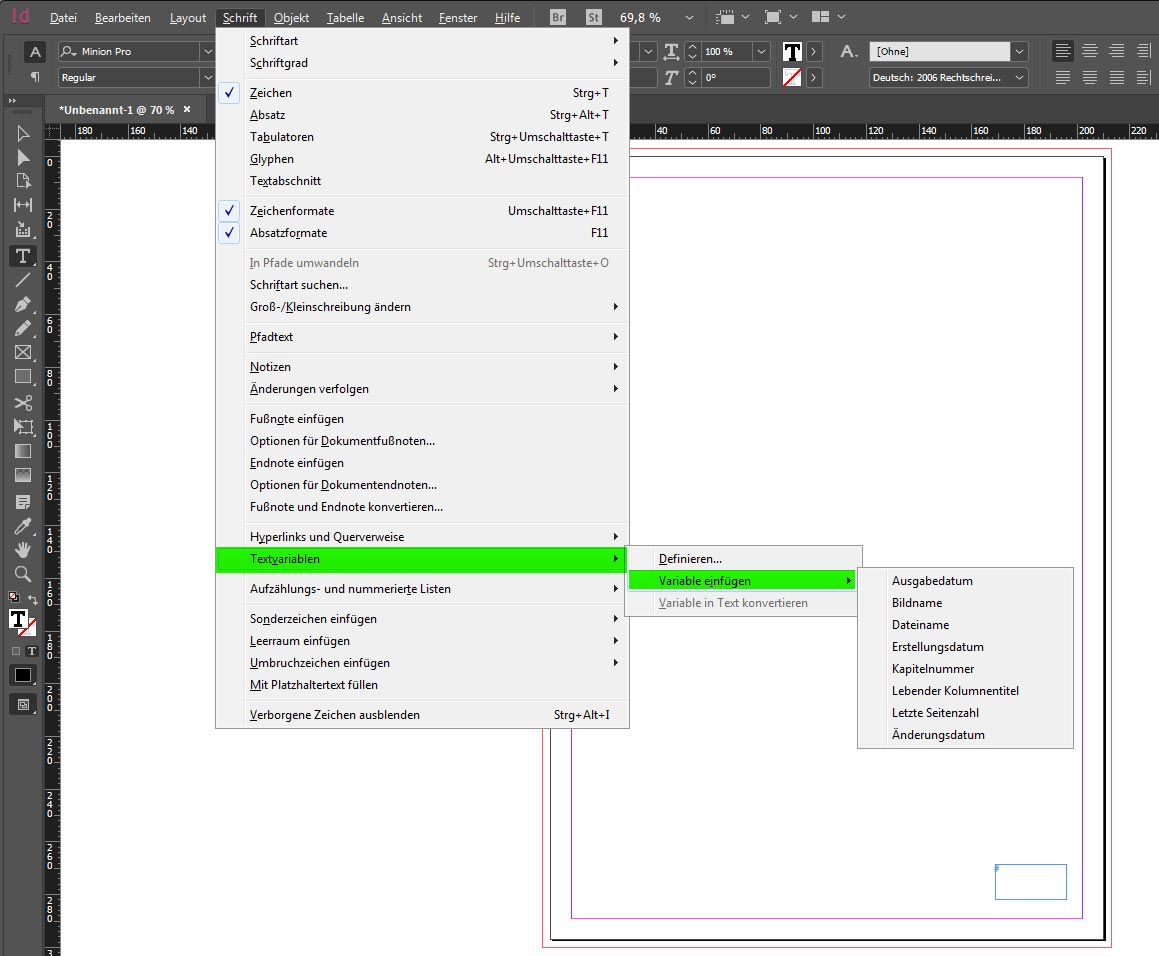Select the Page tool

click(x=23, y=181)
